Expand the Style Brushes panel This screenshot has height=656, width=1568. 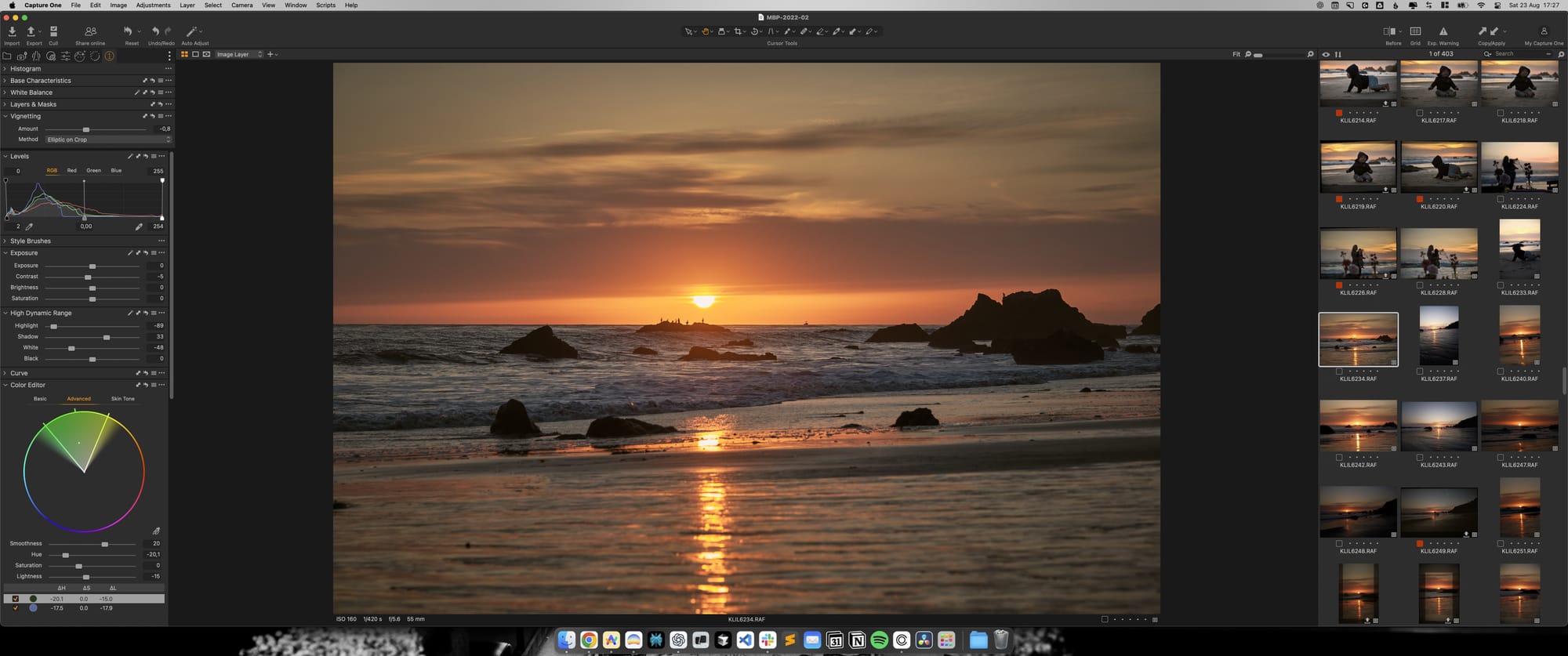pos(5,241)
